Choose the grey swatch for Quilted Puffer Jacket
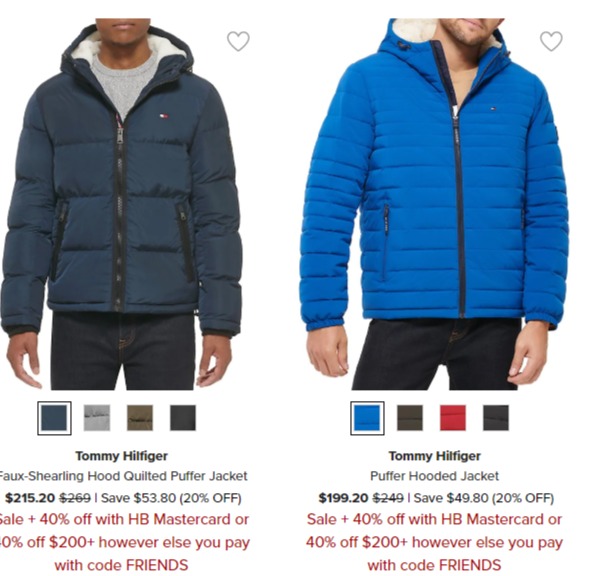Image resolution: width=613 pixels, height=576 pixels. pyautogui.click(x=97, y=418)
